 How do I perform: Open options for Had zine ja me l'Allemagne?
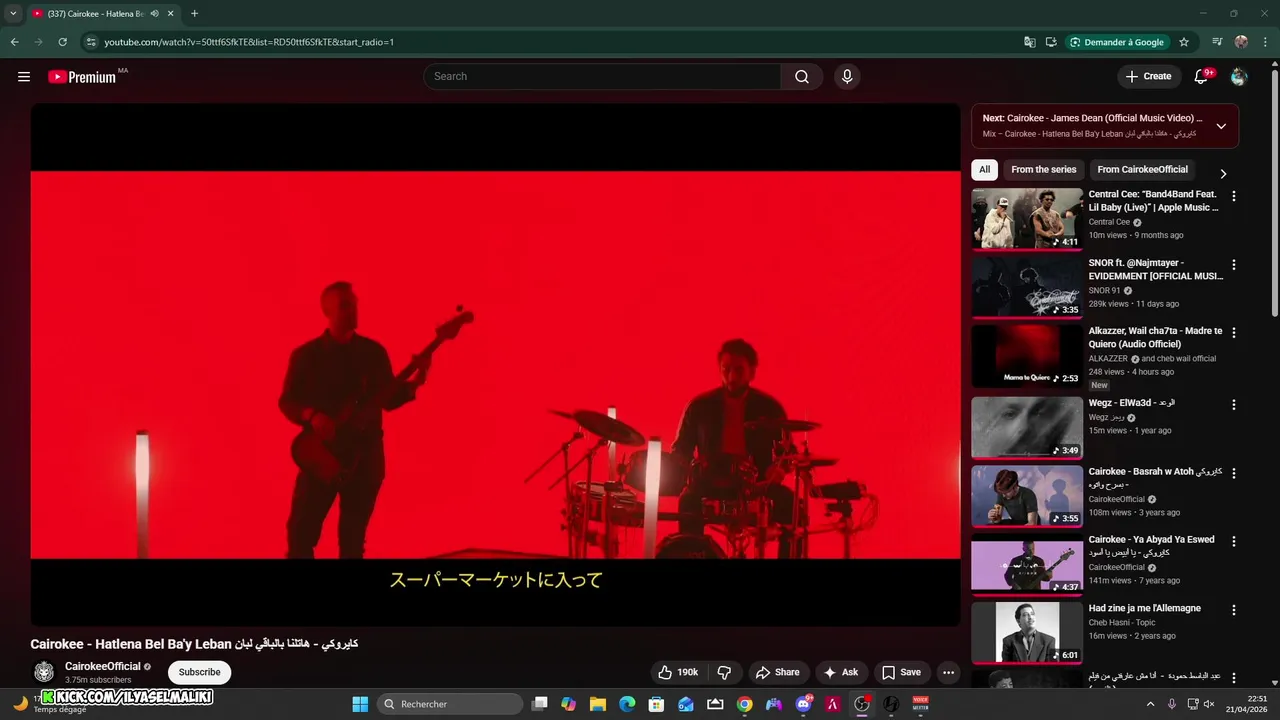1233,610
